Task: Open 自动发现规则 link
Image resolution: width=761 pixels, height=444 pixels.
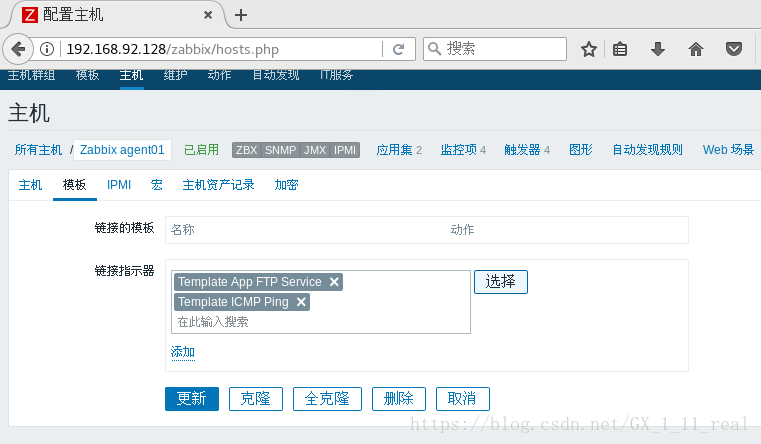Action: click(647, 150)
